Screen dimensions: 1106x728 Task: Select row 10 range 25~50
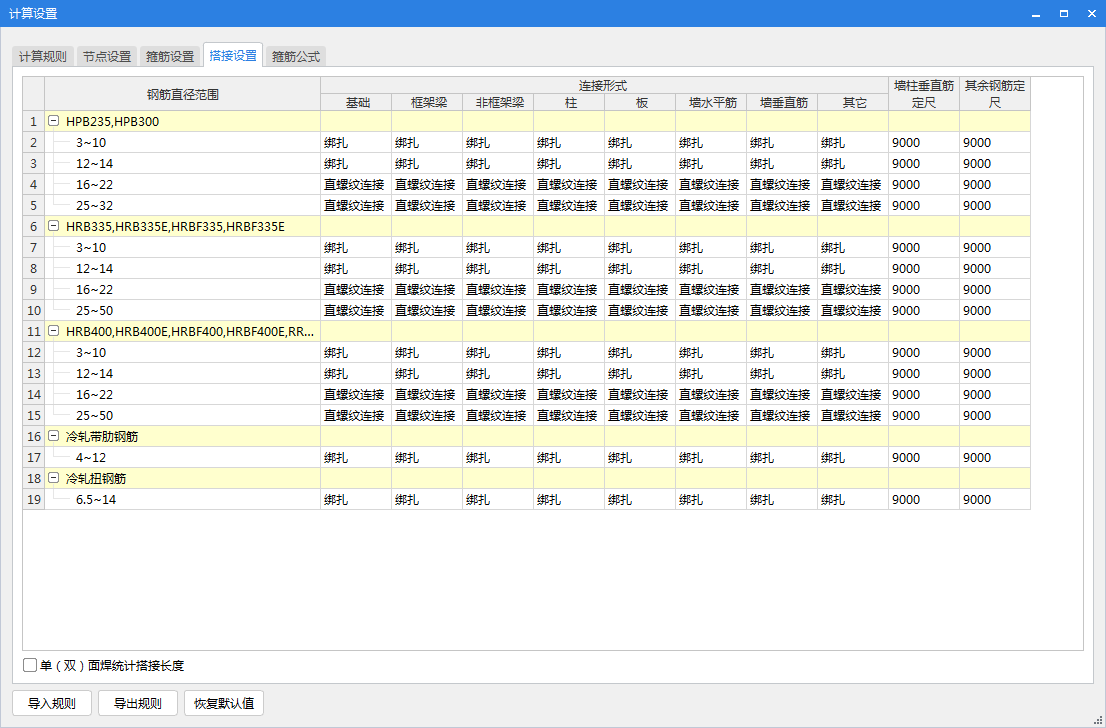pyautogui.click(x=183, y=310)
